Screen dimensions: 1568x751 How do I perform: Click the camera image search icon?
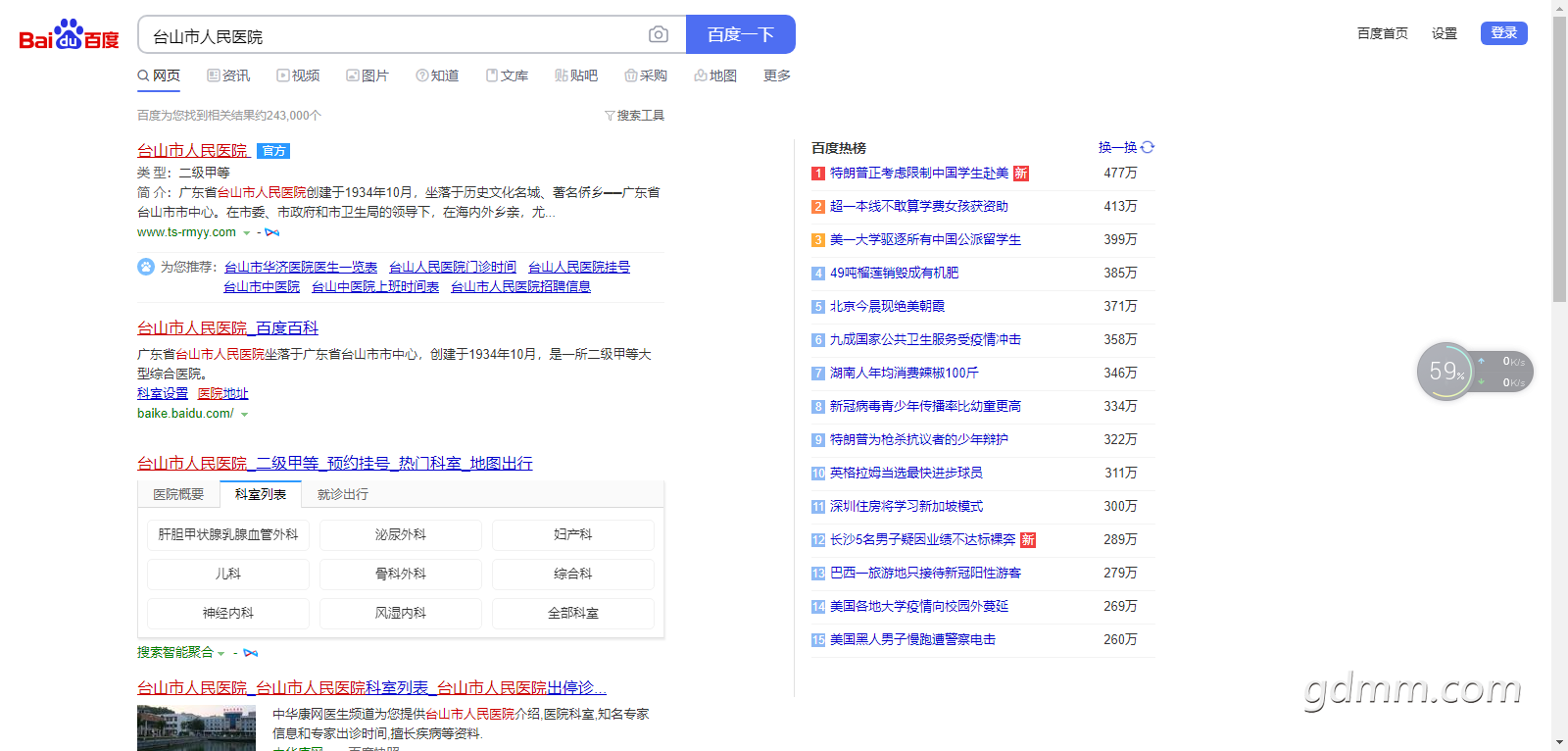pyautogui.click(x=659, y=35)
